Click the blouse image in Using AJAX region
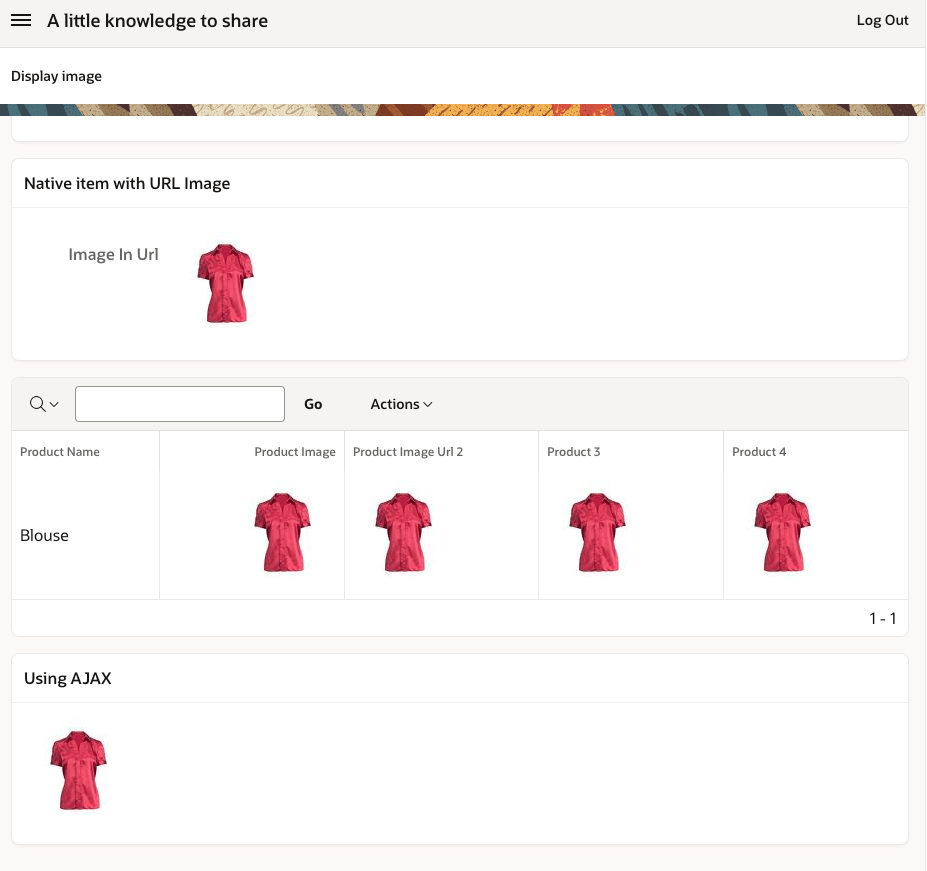927x871 pixels. [x=78, y=769]
